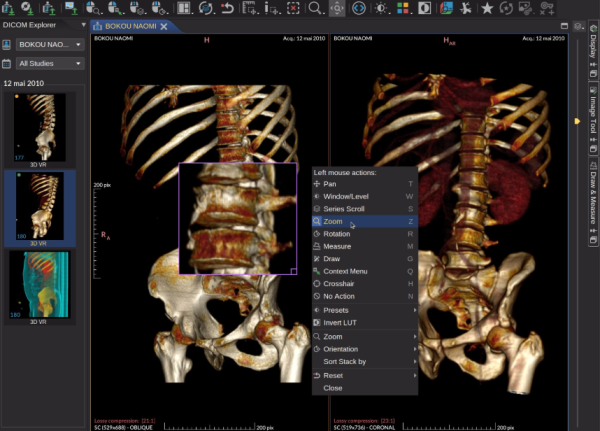The height and width of the screenshot is (431, 600).
Task: Click the 3D orthogonal MPR cube icon
Action: click(446, 8)
